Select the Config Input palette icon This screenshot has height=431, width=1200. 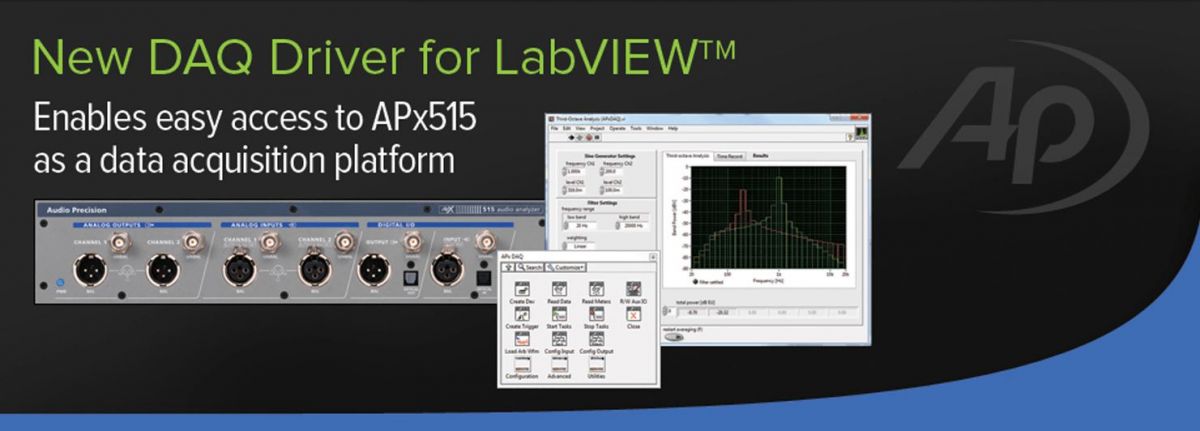click(560, 339)
